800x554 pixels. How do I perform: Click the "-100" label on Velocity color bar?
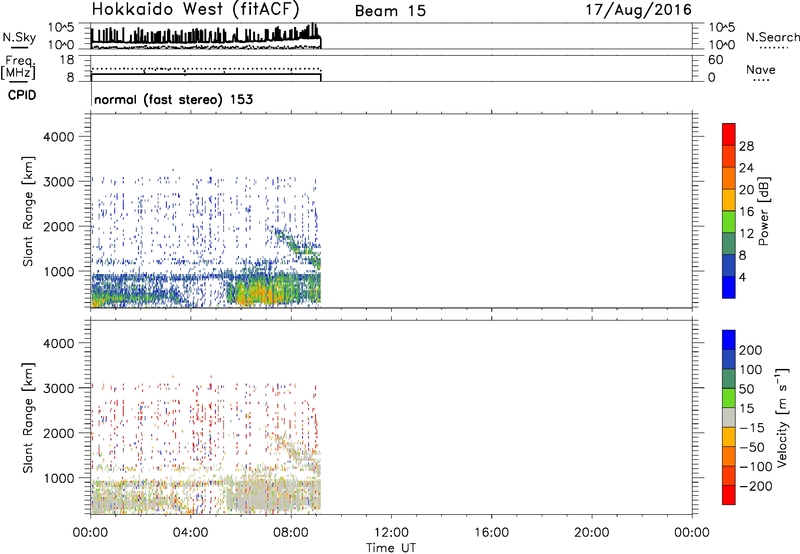[756, 467]
